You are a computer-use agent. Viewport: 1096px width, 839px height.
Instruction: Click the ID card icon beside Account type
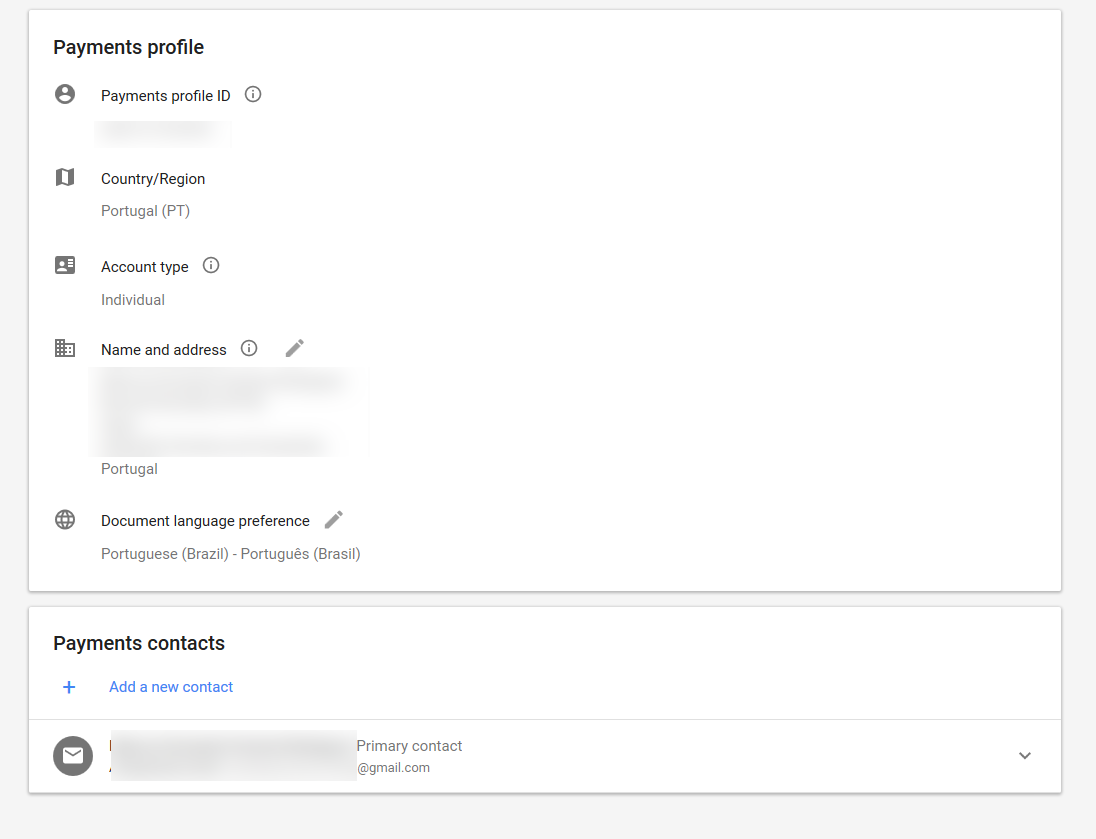click(x=65, y=266)
